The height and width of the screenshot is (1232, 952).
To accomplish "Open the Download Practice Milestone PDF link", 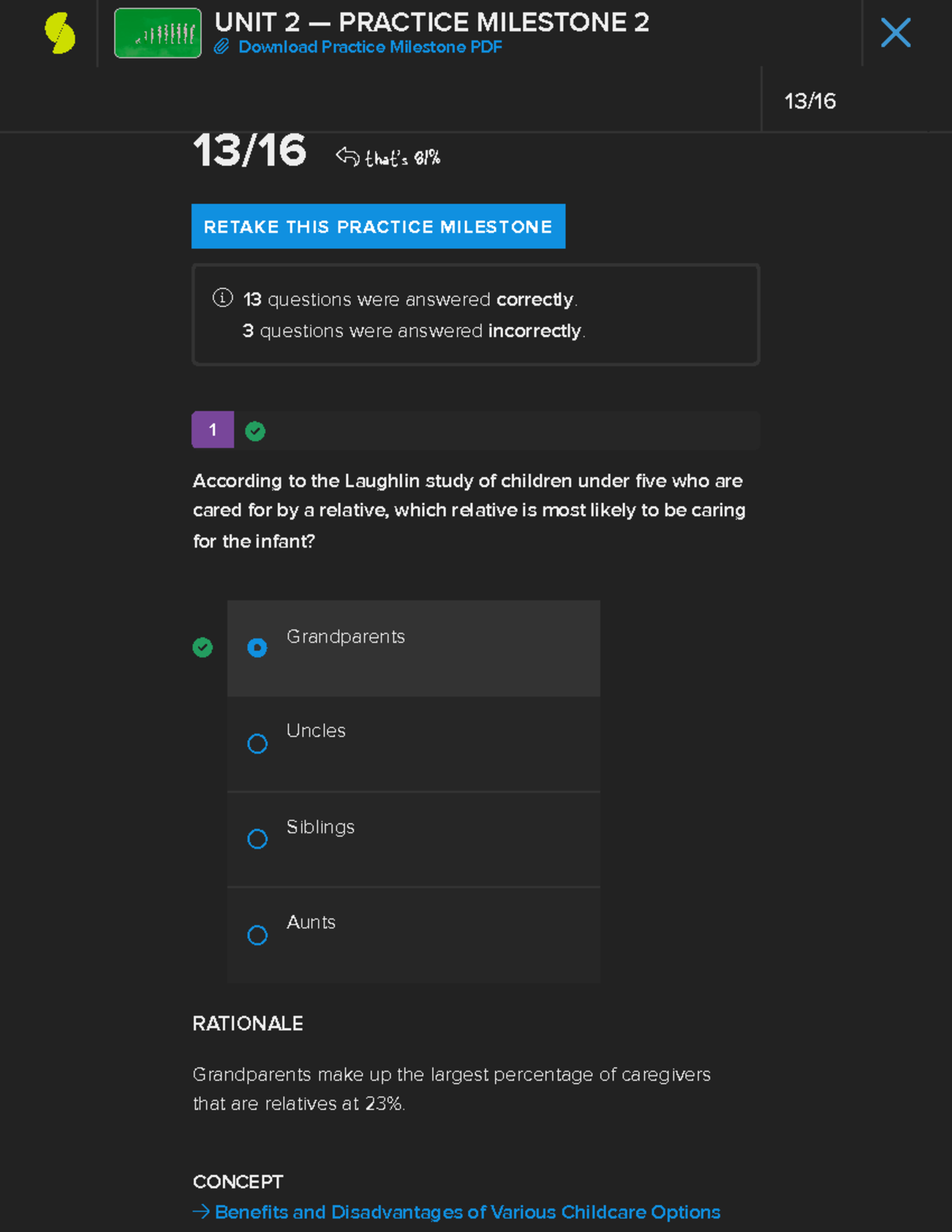I will (370, 47).
